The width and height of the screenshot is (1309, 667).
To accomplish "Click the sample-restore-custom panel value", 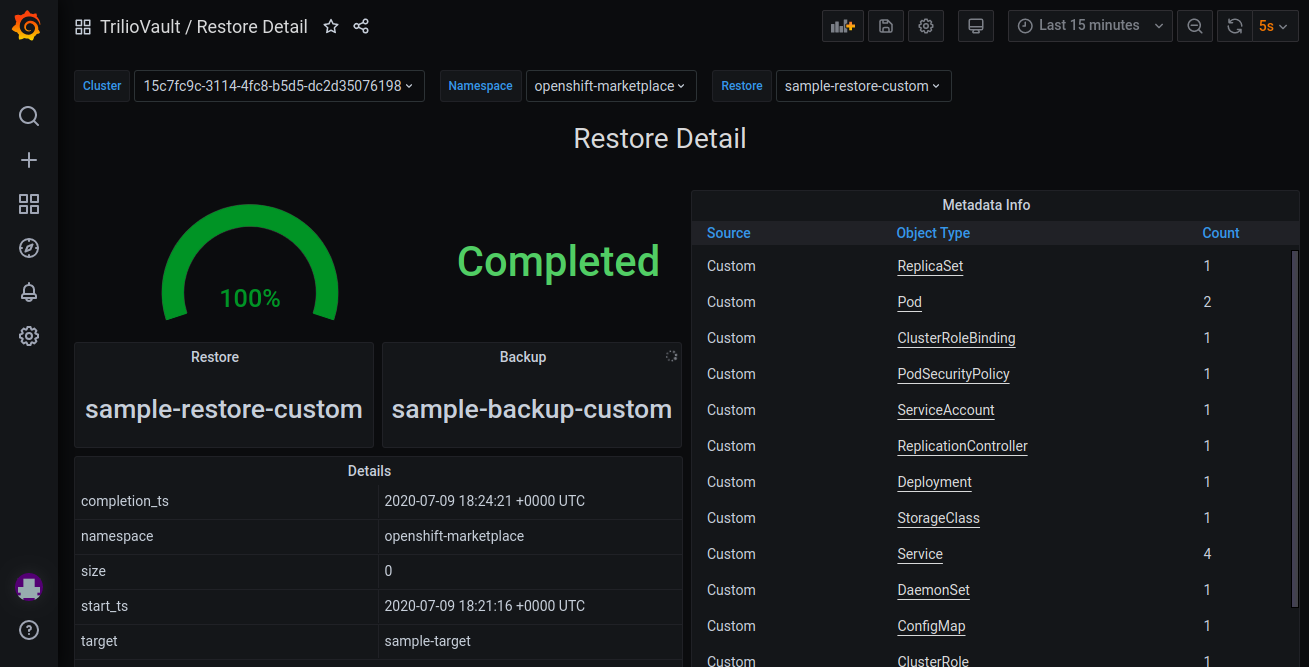I will [x=223, y=409].
